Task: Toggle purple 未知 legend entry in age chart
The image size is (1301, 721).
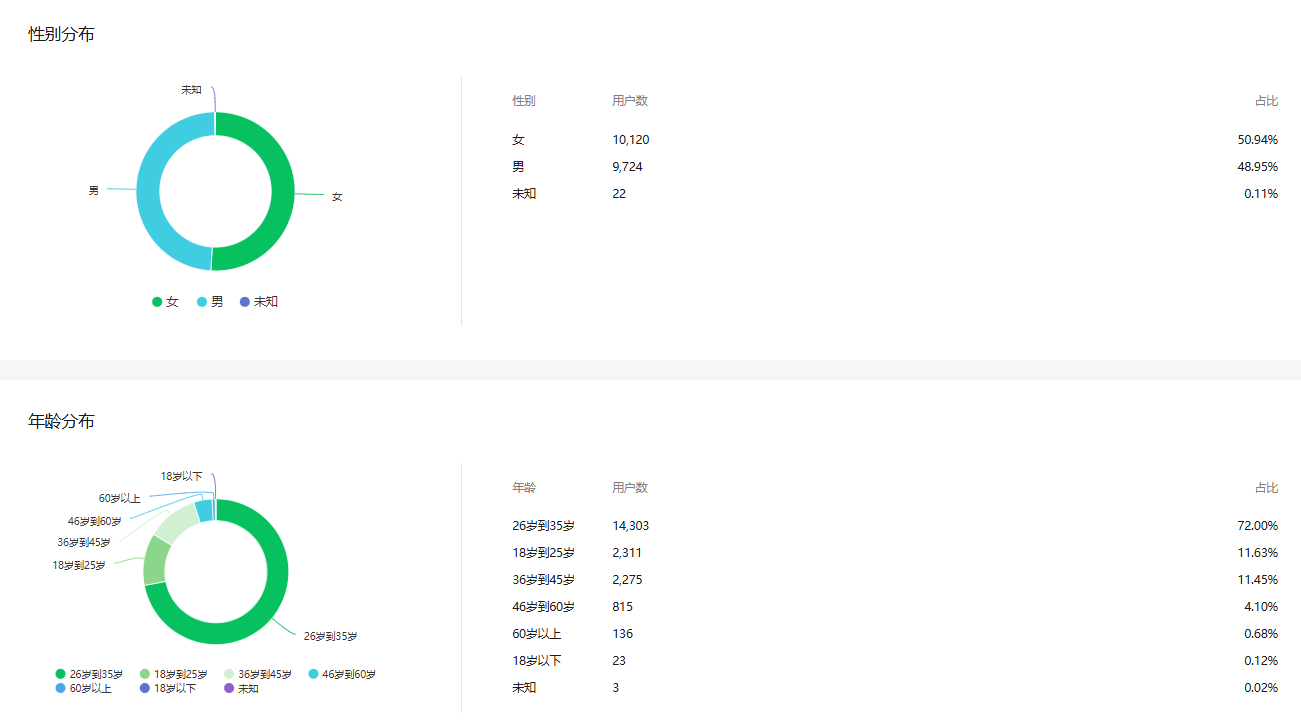Action: 241,688
